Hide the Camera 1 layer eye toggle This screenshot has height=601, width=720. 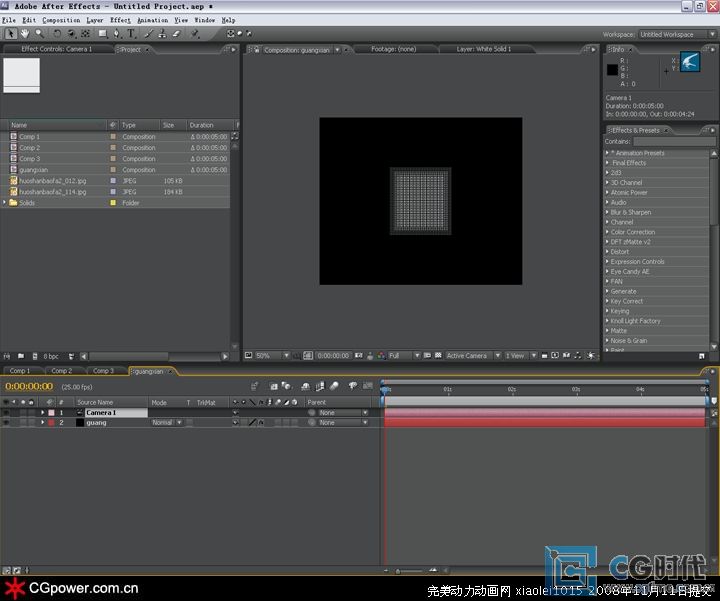point(6,412)
